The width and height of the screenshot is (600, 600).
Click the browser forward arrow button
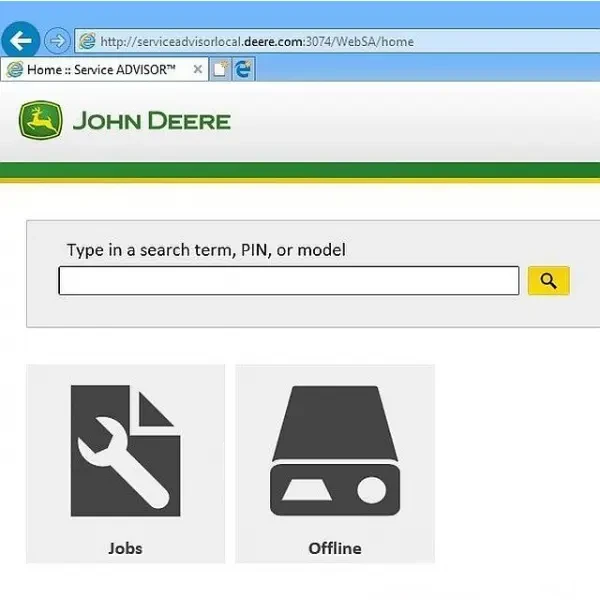coord(57,41)
